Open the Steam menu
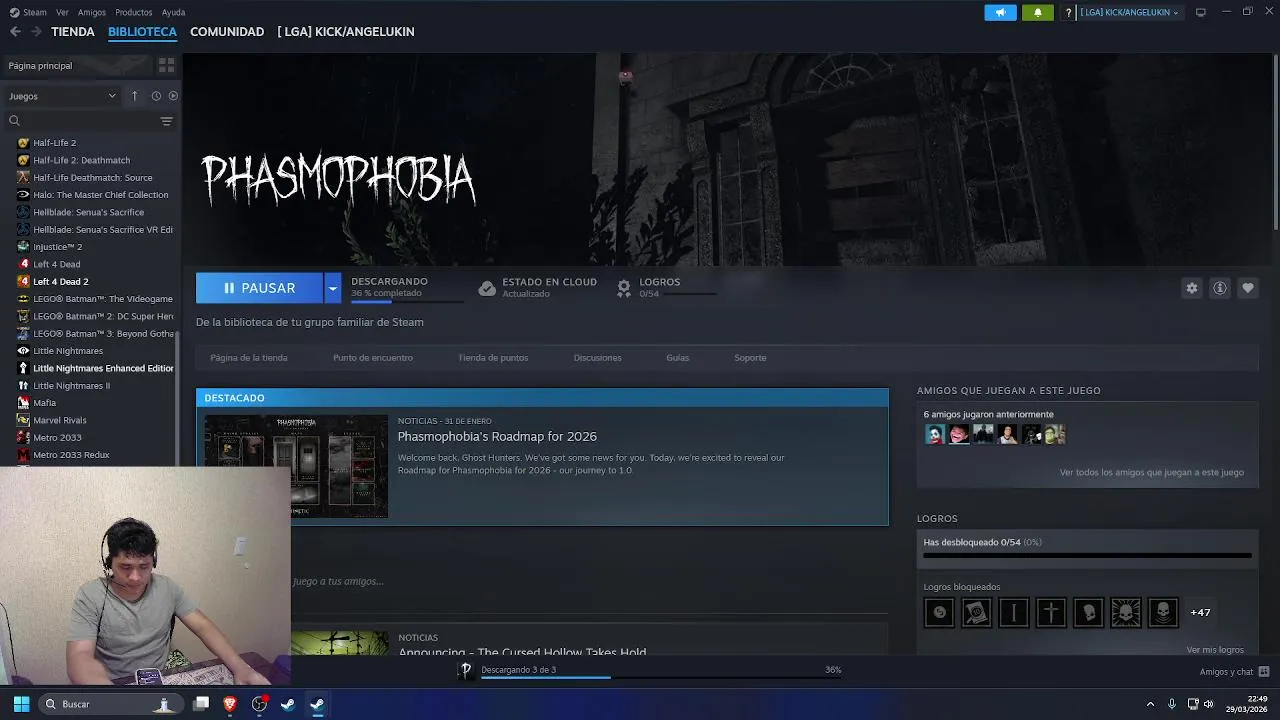This screenshot has width=1280, height=720. point(28,12)
